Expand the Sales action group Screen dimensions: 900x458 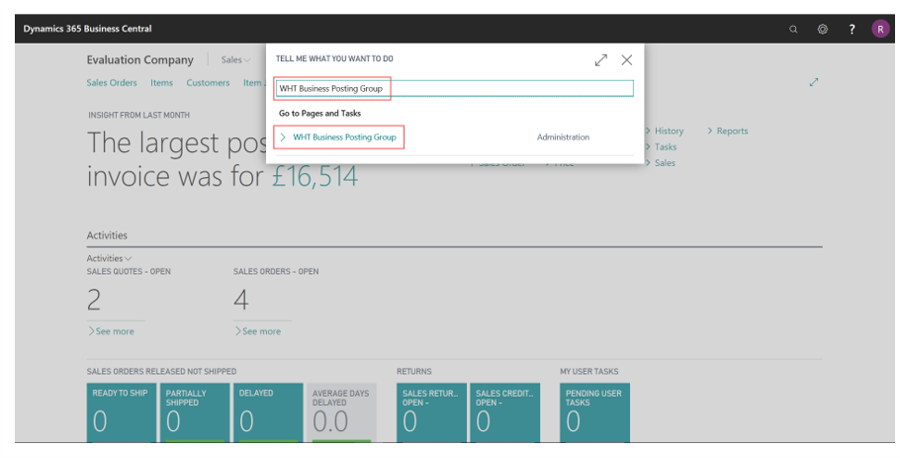(x=660, y=163)
